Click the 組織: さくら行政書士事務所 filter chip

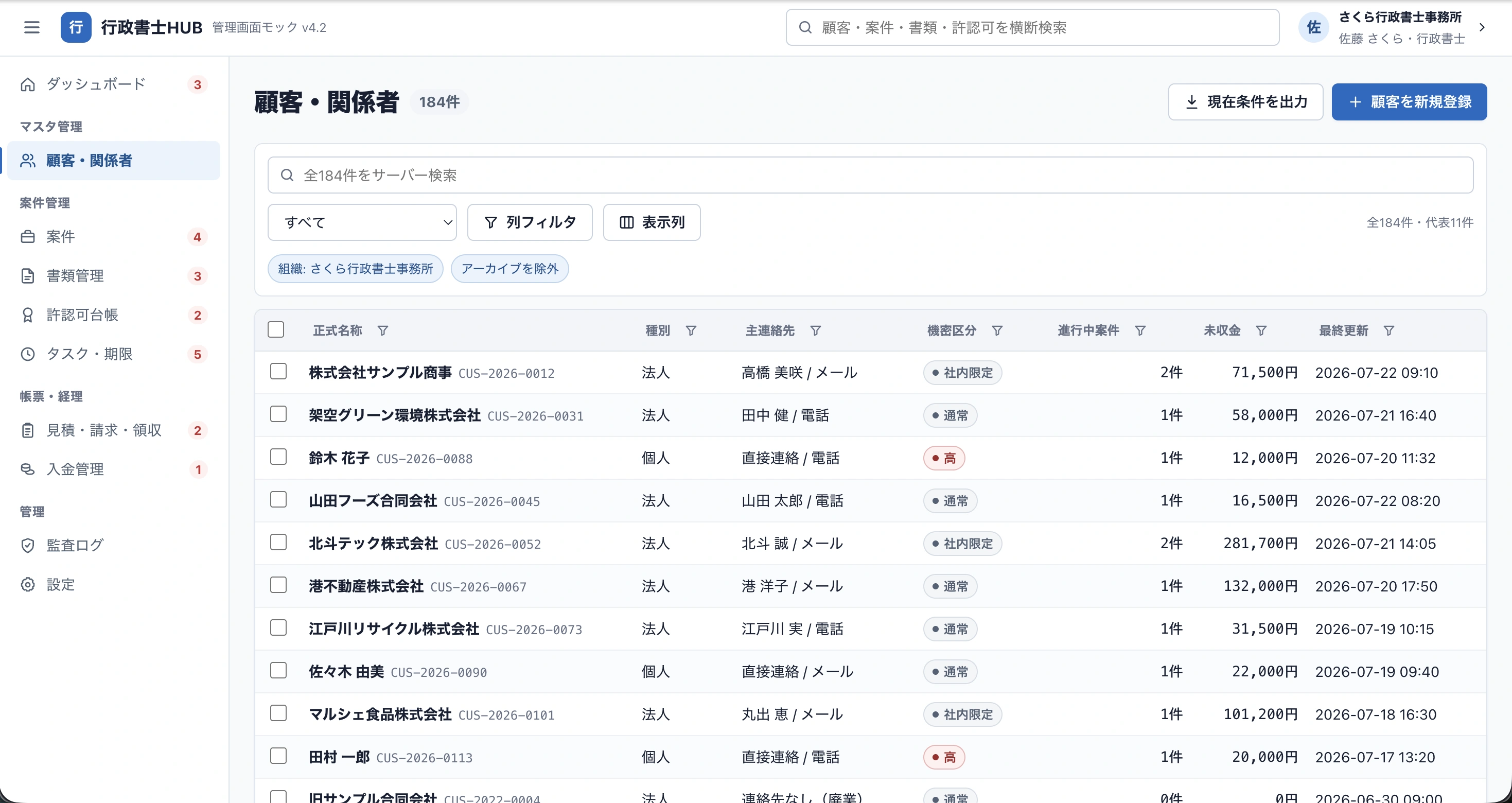(355, 268)
